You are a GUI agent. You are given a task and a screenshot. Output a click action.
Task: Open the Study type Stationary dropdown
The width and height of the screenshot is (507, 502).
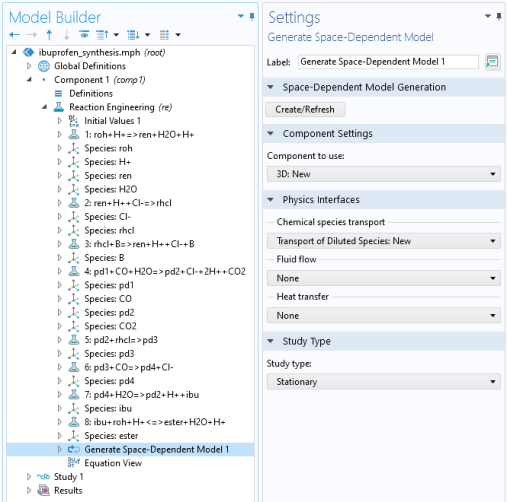[384, 382]
